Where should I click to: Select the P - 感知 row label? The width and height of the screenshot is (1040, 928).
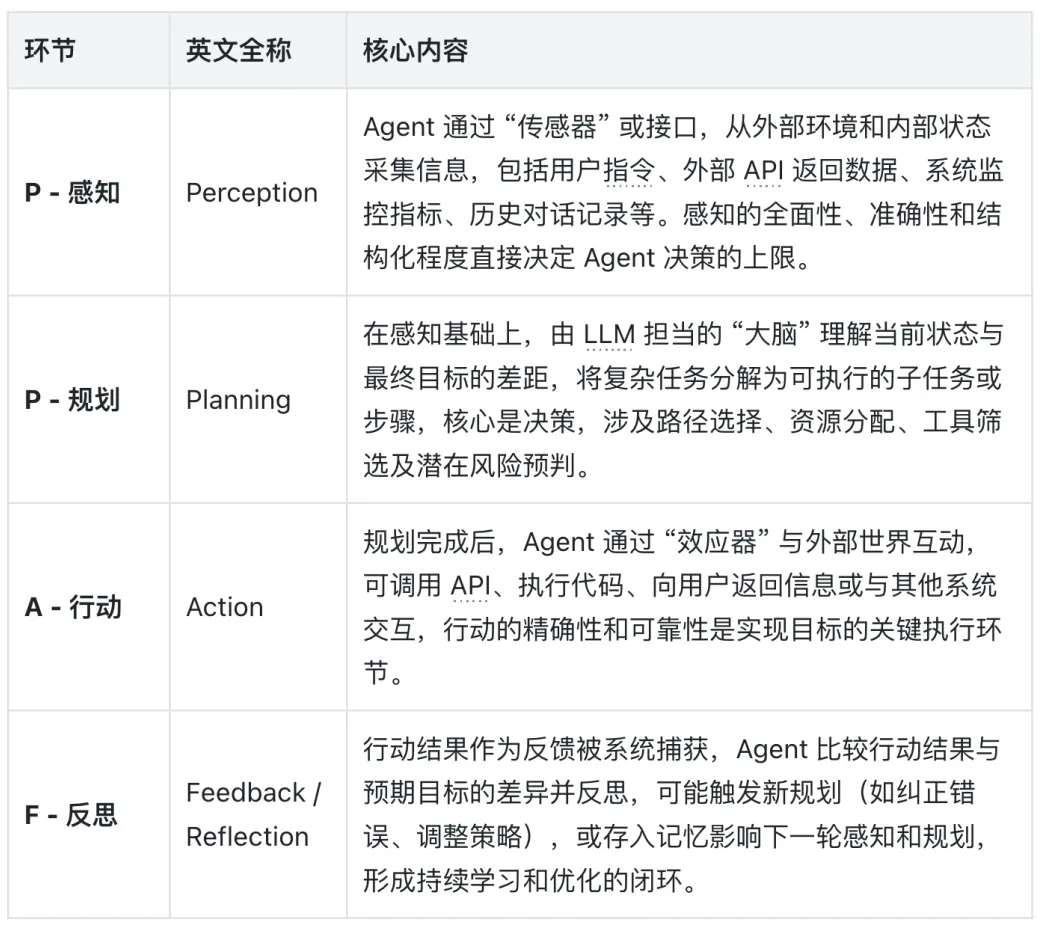(72, 192)
